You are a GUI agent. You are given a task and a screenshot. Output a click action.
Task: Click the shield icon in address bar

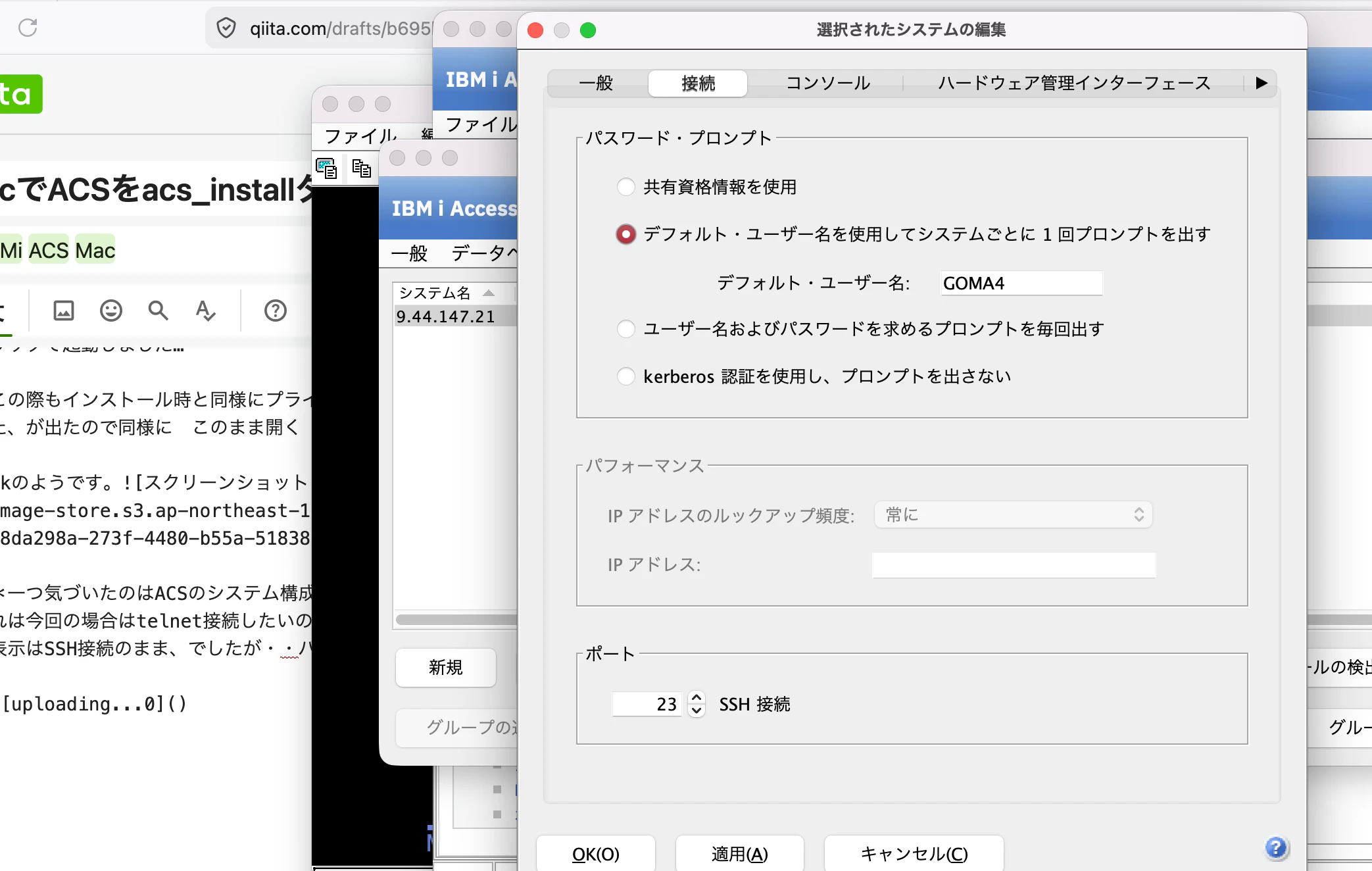point(226,28)
